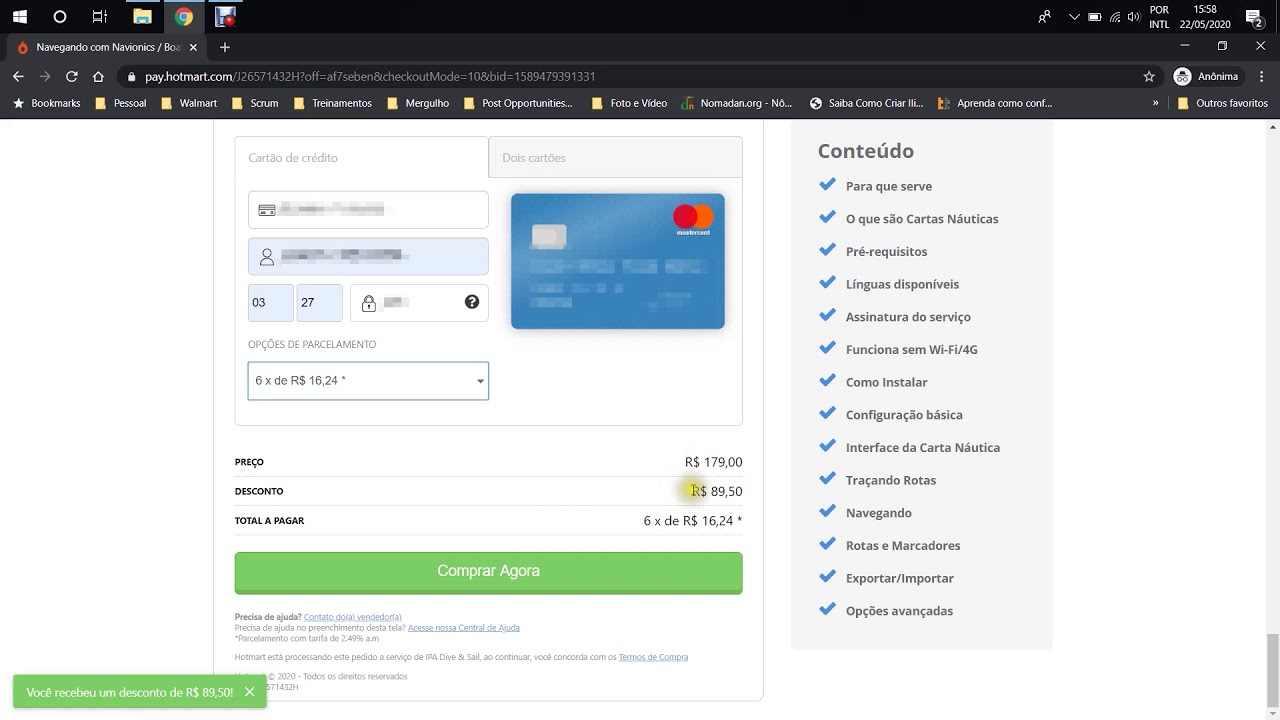Open Outros favoritos folder
1280x720 pixels.
pyautogui.click(x=1222, y=103)
